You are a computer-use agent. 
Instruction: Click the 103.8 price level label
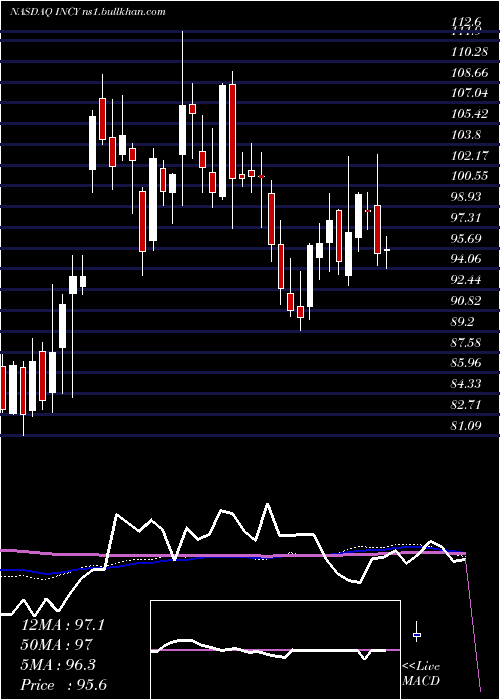click(466, 135)
